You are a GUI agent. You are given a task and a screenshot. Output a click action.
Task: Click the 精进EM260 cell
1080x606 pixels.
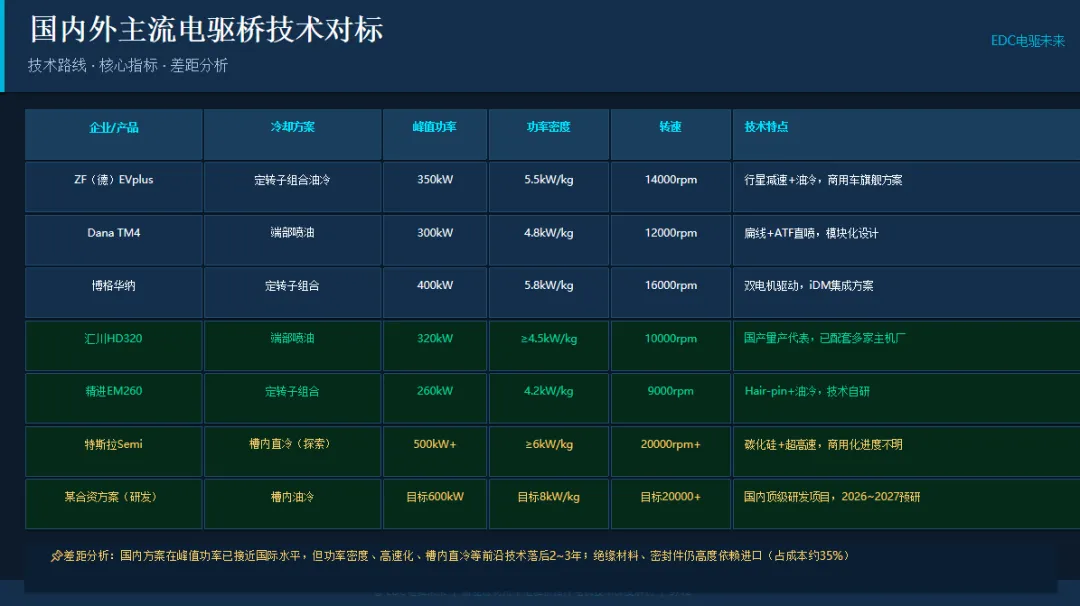coord(114,398)
